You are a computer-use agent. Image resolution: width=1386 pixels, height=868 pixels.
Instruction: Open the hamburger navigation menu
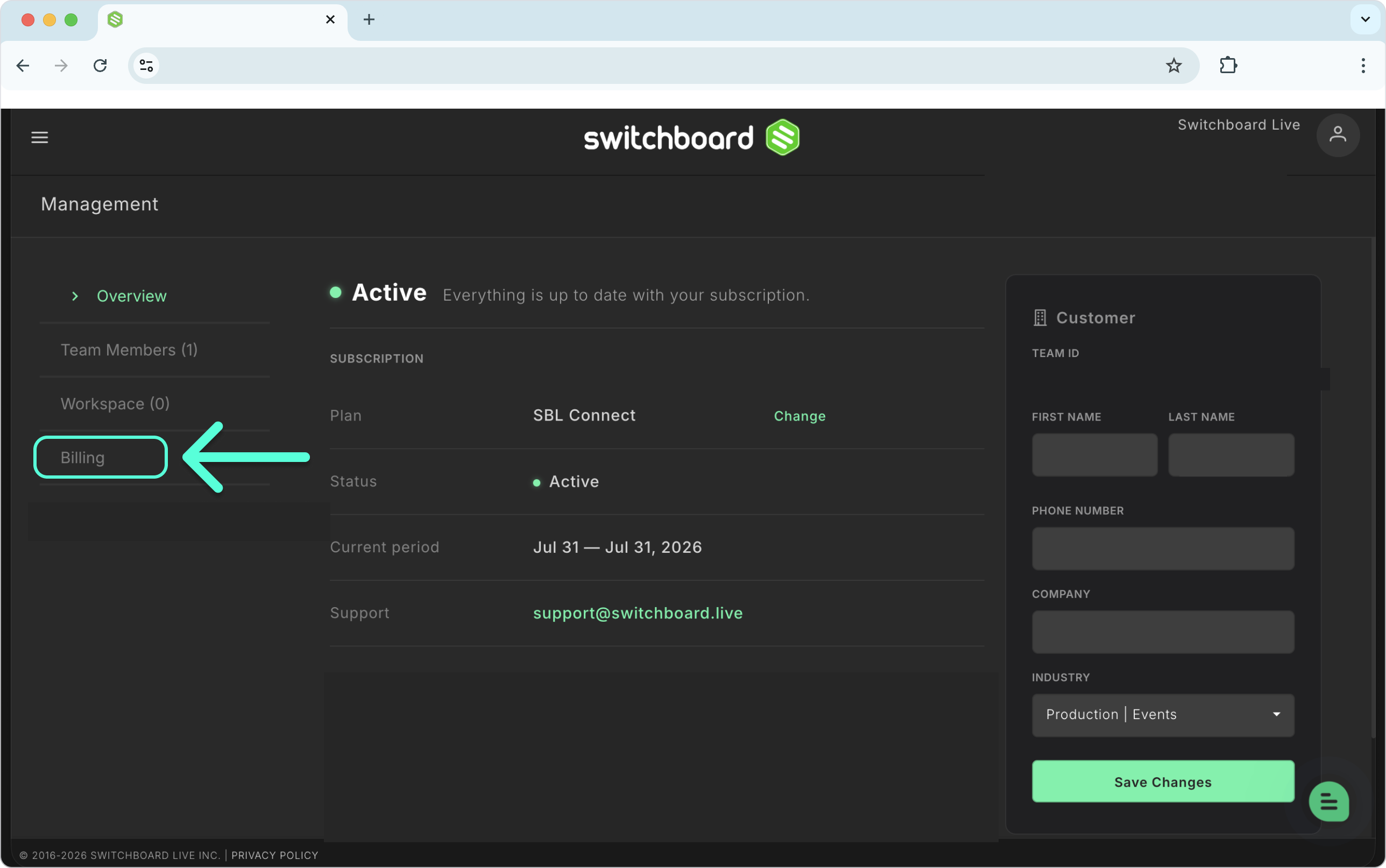point(40,137)
